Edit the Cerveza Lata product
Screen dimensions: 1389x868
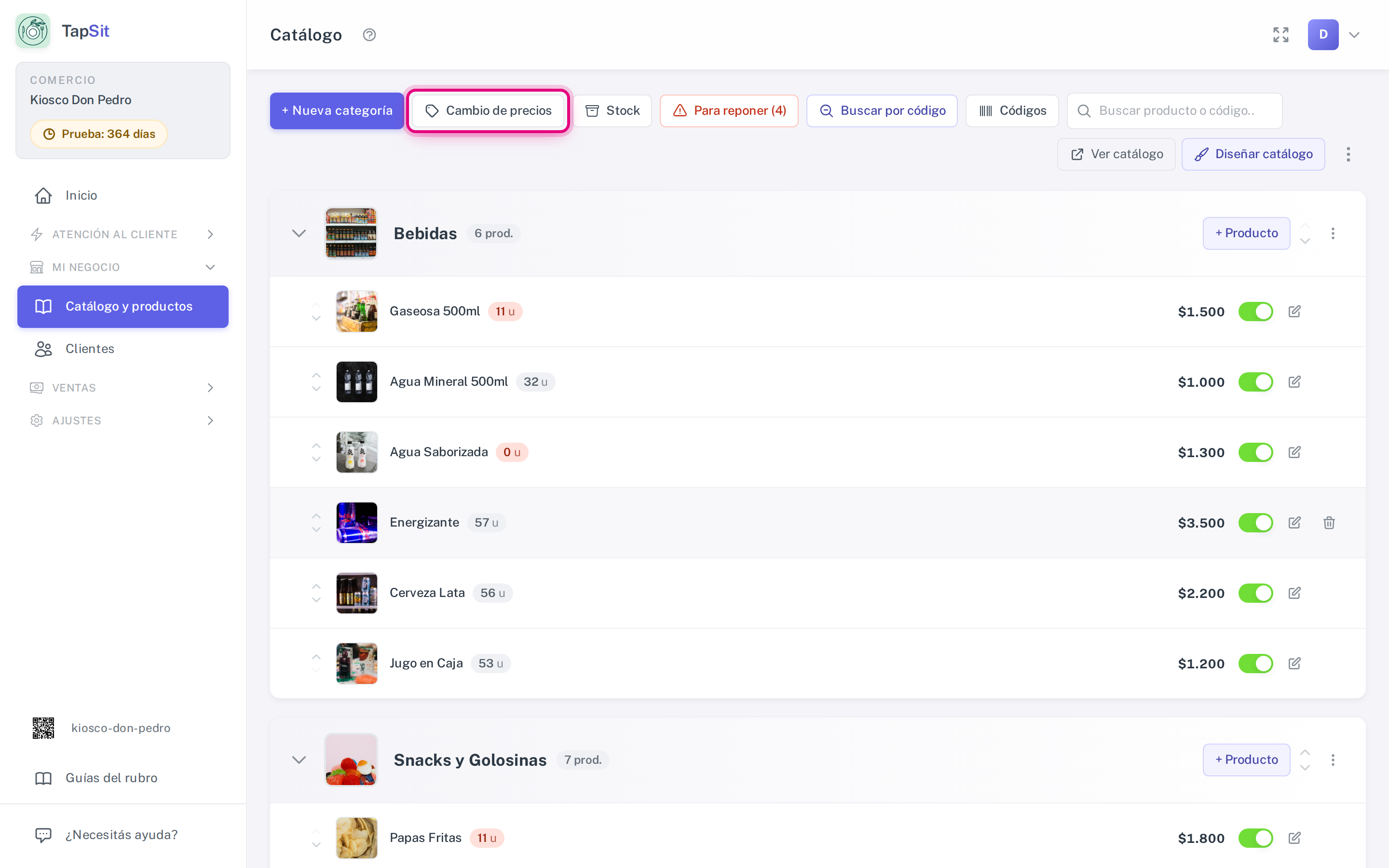tap(1294, 593)
